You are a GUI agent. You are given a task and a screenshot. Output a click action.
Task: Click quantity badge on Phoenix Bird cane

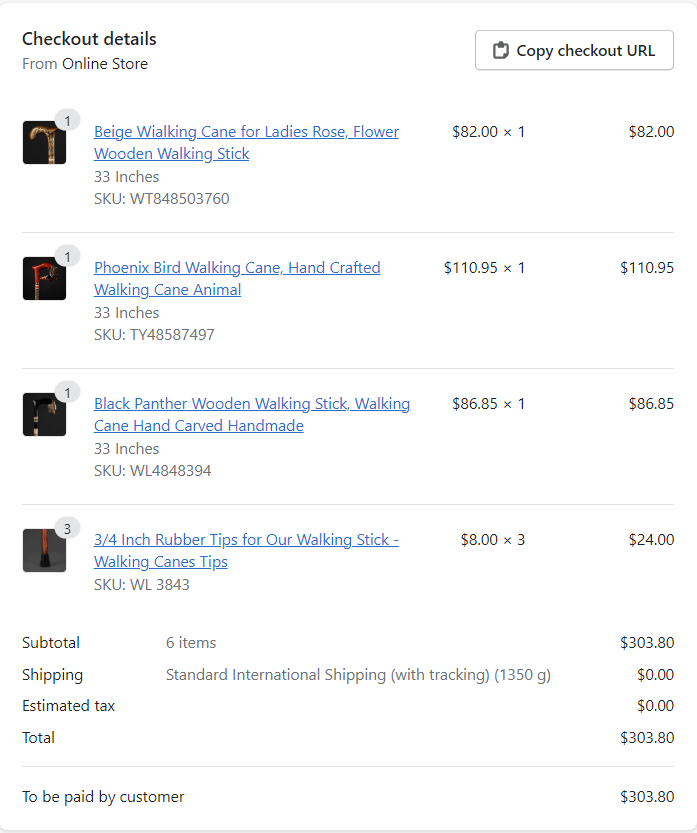[x=68, y=257]
